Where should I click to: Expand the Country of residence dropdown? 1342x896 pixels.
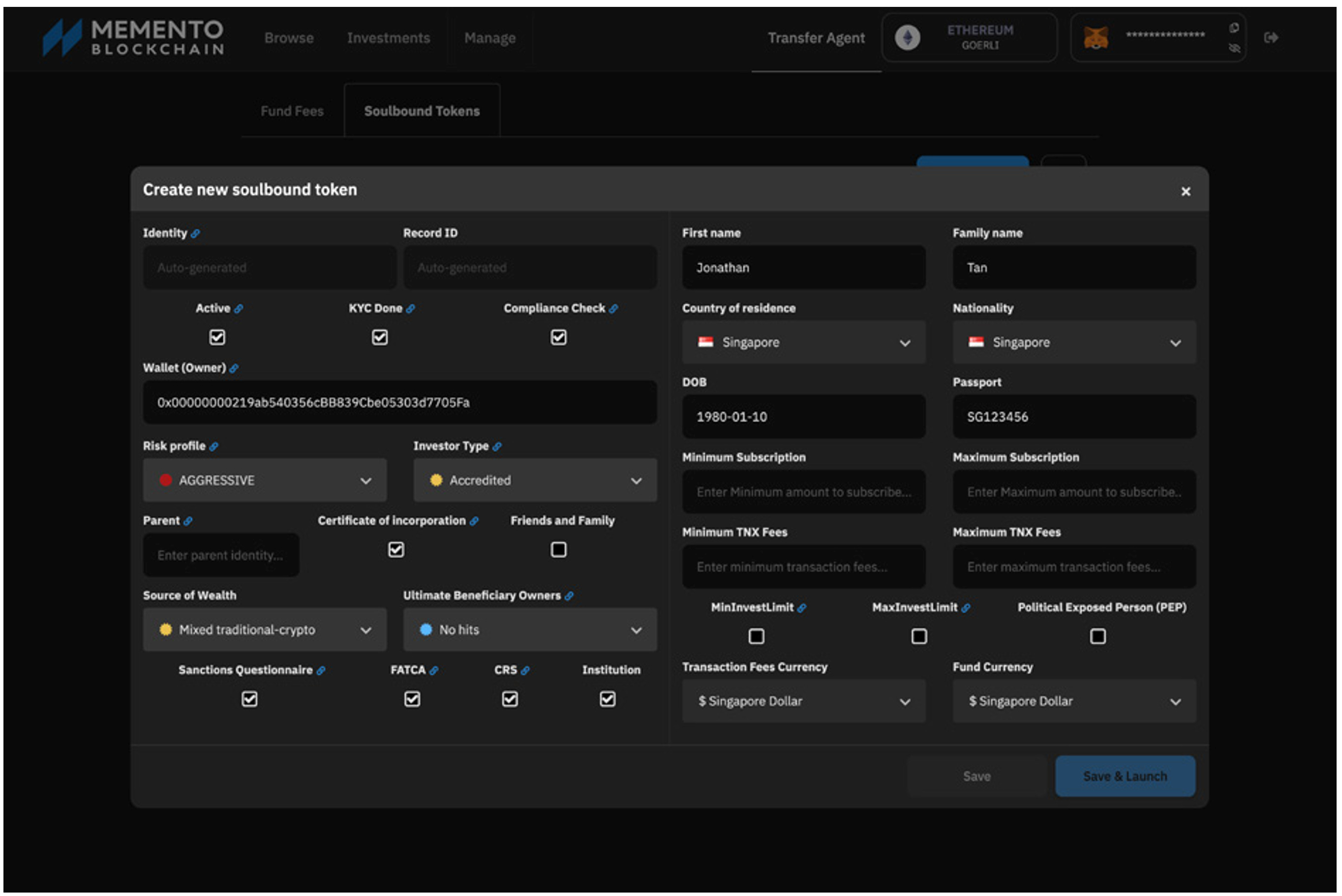point(803,343)
